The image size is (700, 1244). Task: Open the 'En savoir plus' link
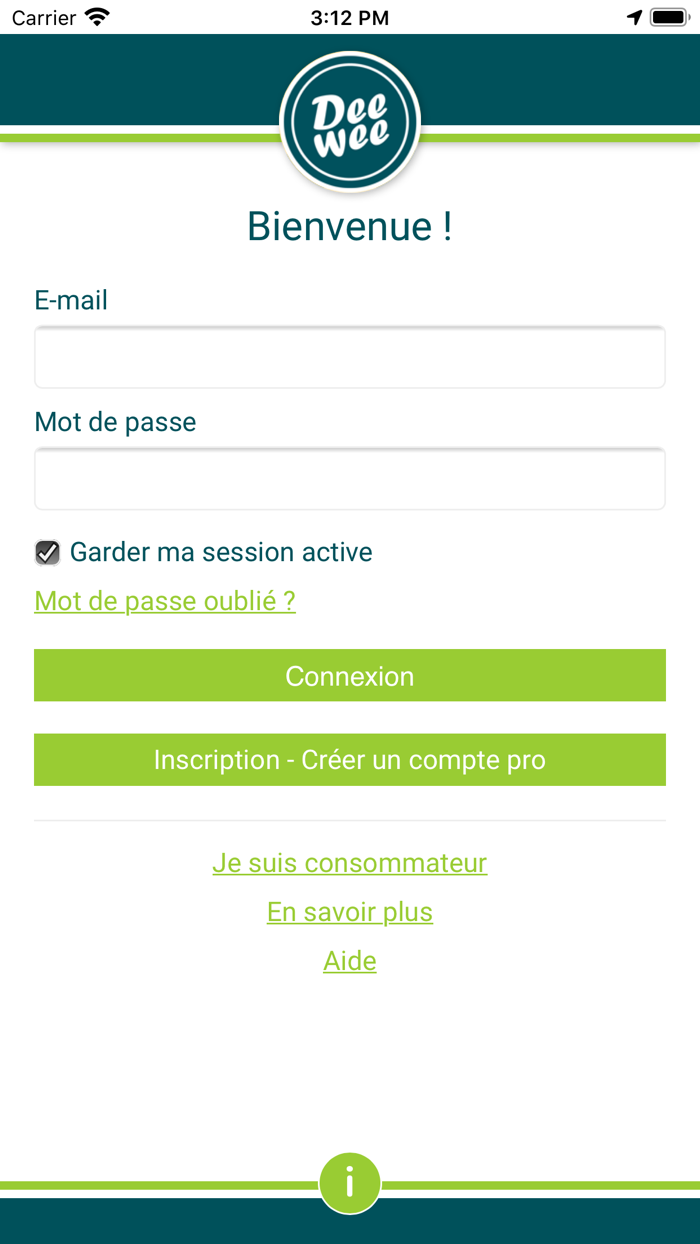click(350, 912)
